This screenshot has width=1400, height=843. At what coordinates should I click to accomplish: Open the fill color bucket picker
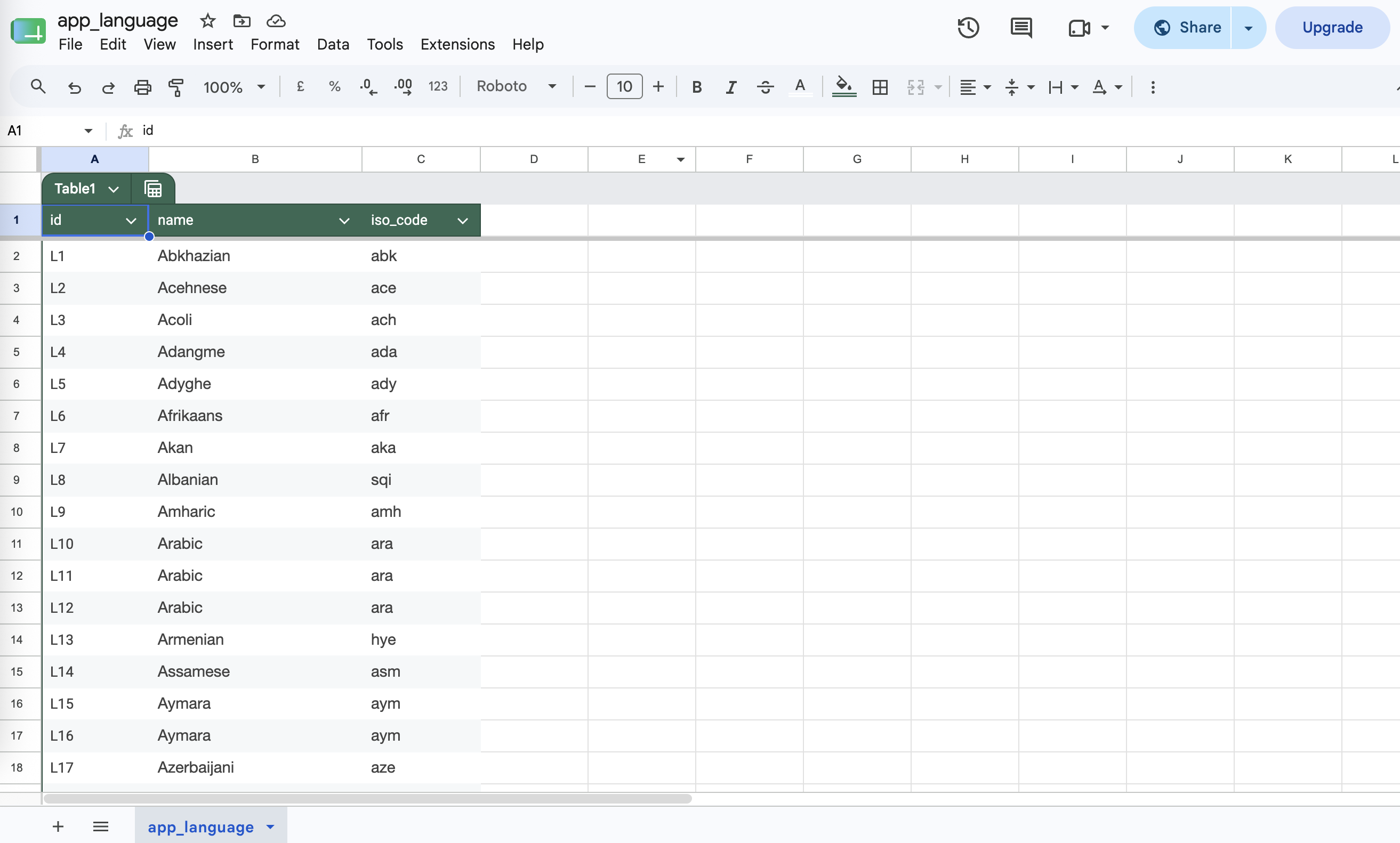point(844,87)
